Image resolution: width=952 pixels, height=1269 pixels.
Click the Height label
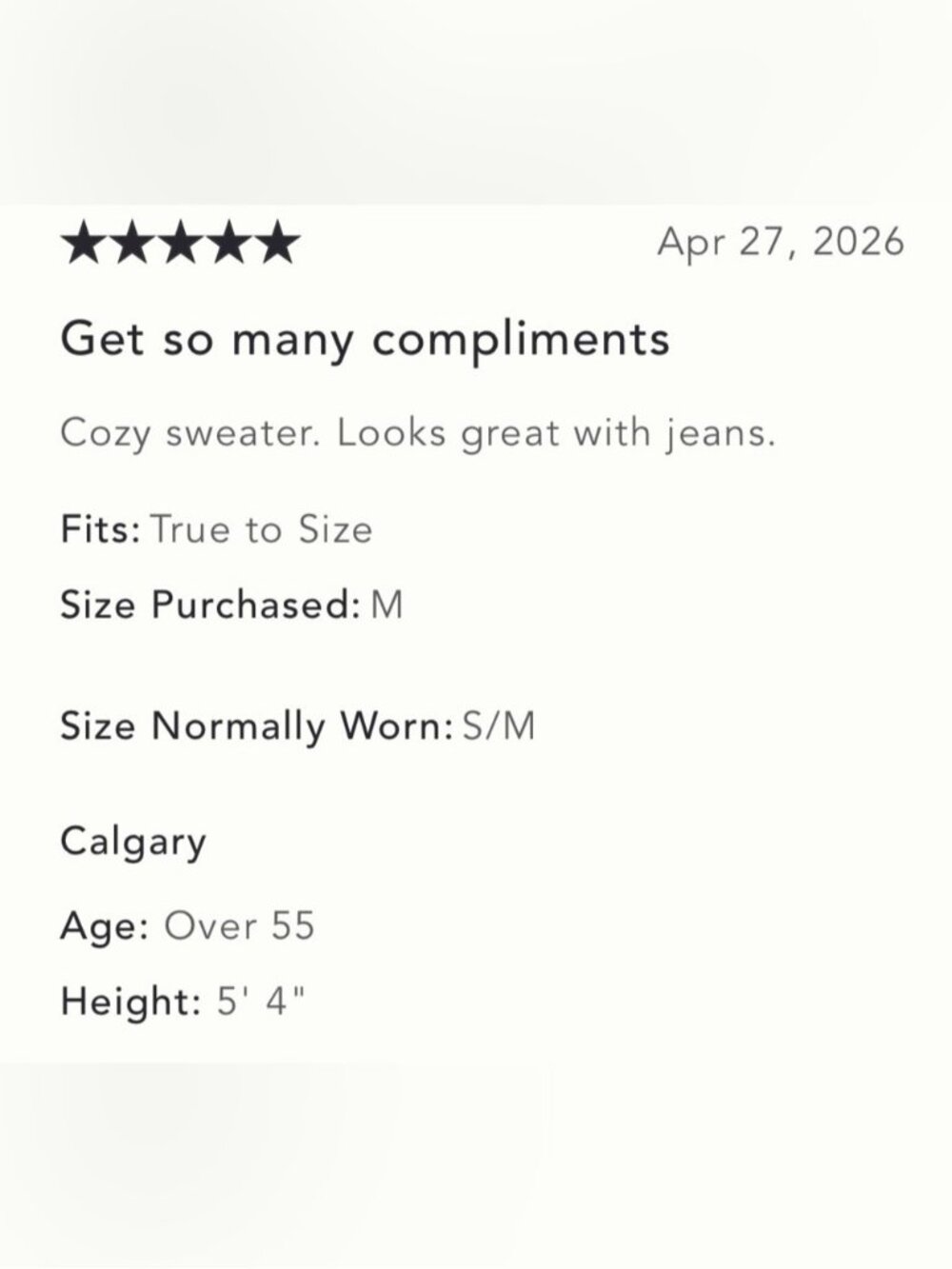pyautogui.click(x=131, y=1002)
